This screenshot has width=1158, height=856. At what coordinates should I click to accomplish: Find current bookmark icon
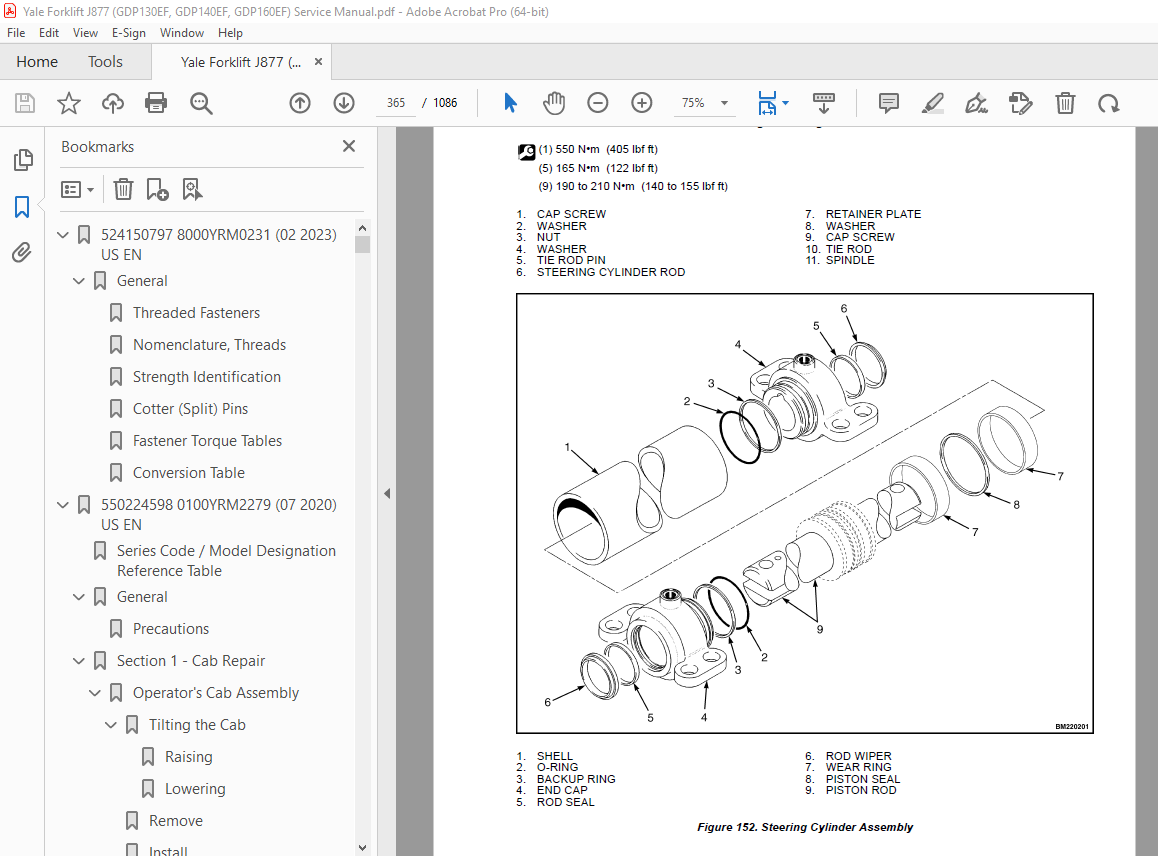[x=192, y=189]
